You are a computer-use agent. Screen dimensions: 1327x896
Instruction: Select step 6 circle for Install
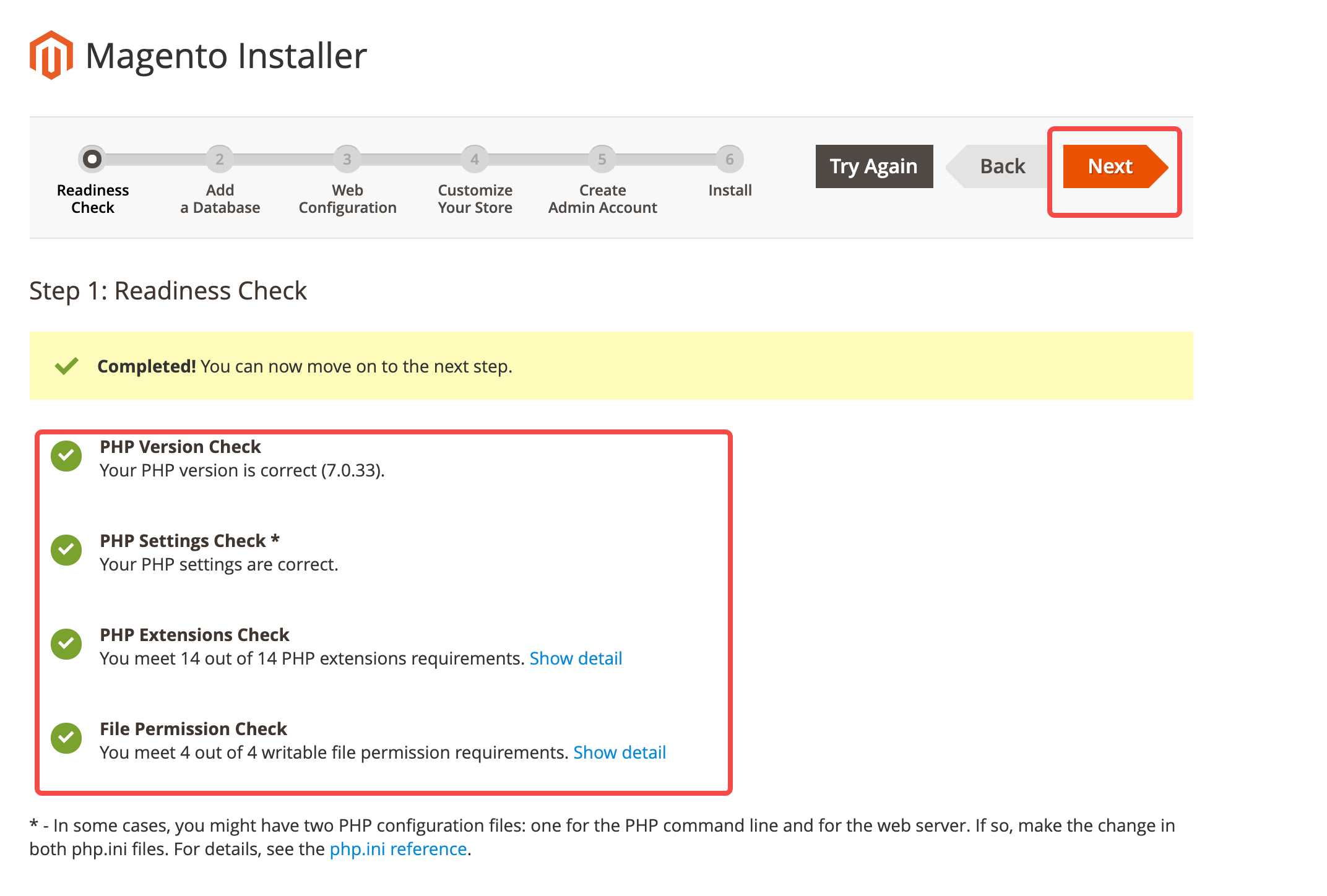730,159
